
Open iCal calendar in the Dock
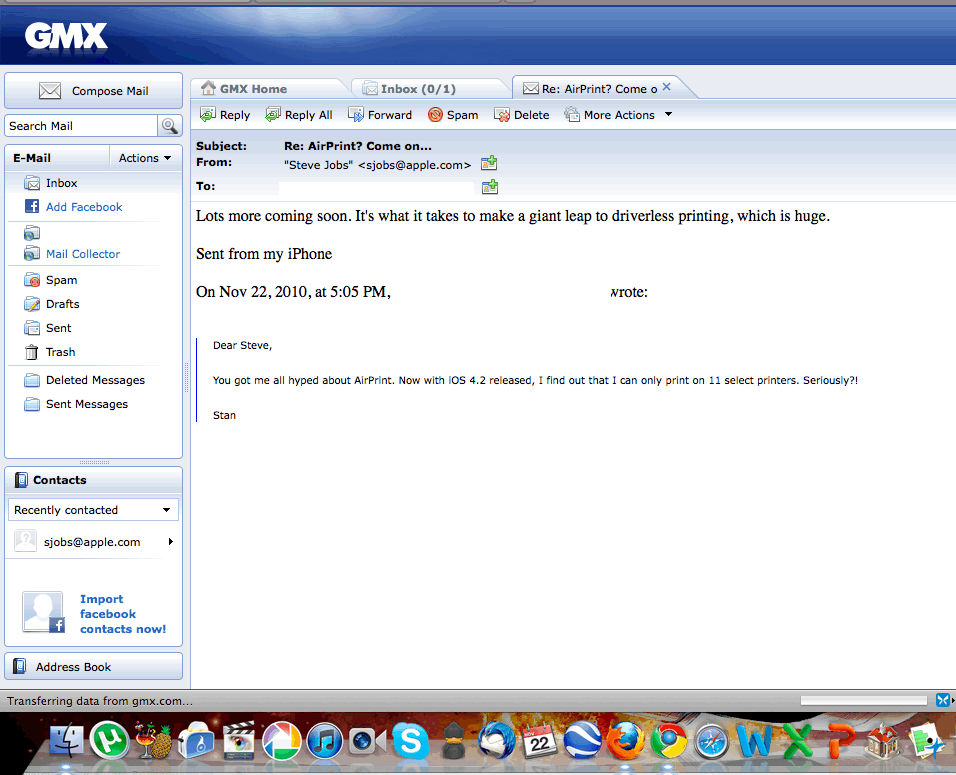point(540,741)
